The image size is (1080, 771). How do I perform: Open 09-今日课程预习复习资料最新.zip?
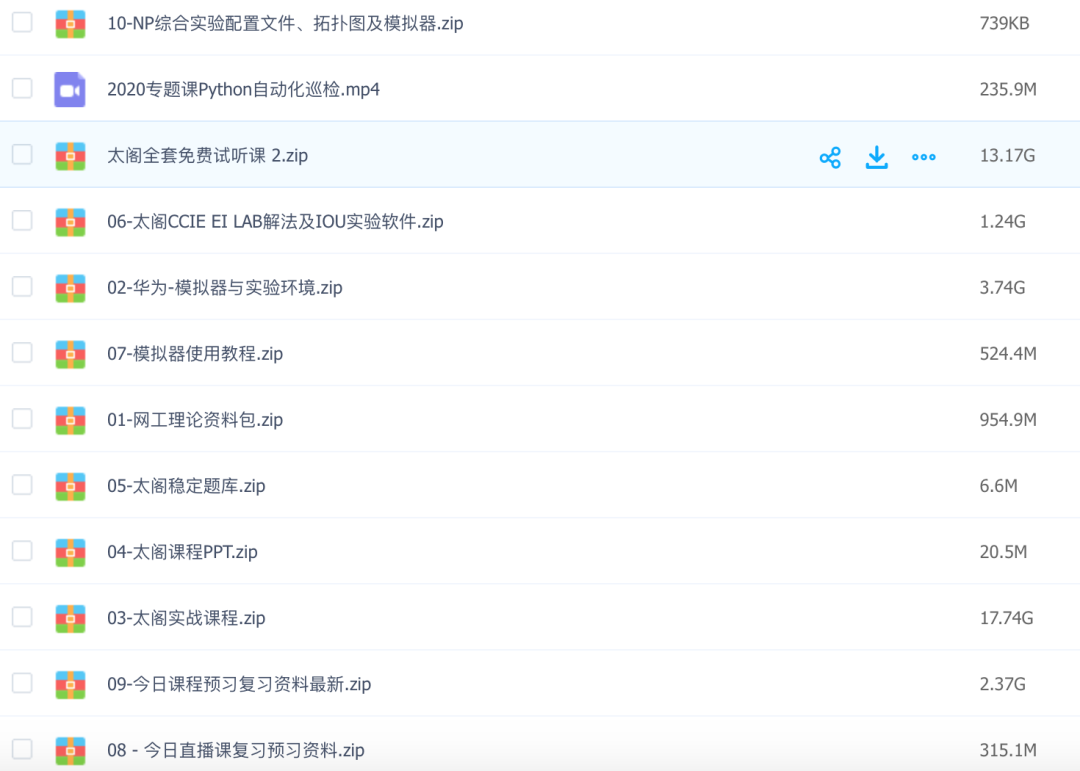239,684
